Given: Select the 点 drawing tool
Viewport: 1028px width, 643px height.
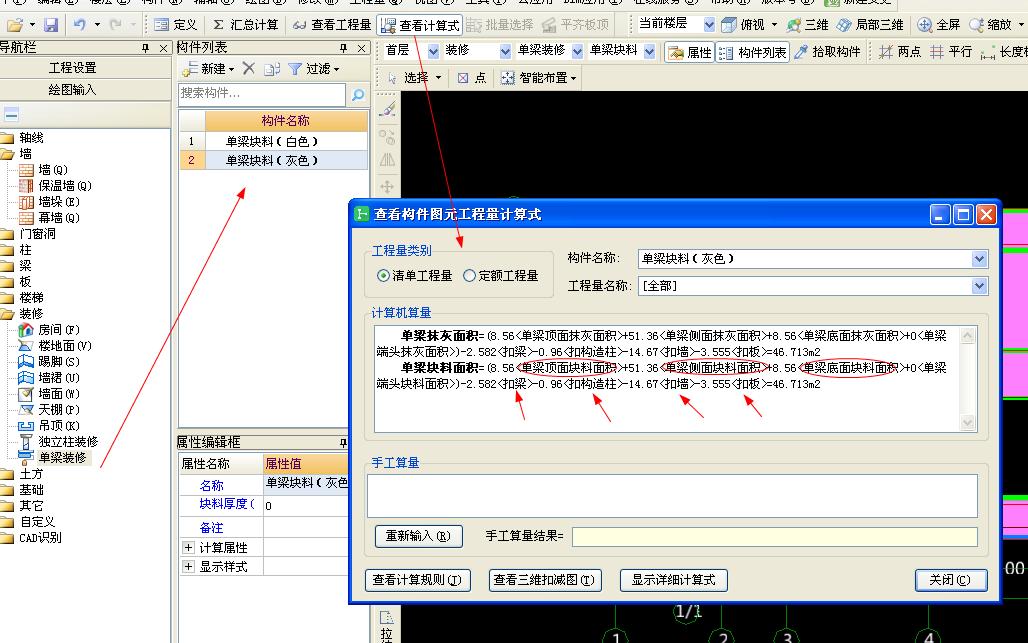Looking at the screenshot, I should pyautogui.click(x=472, y=78).
